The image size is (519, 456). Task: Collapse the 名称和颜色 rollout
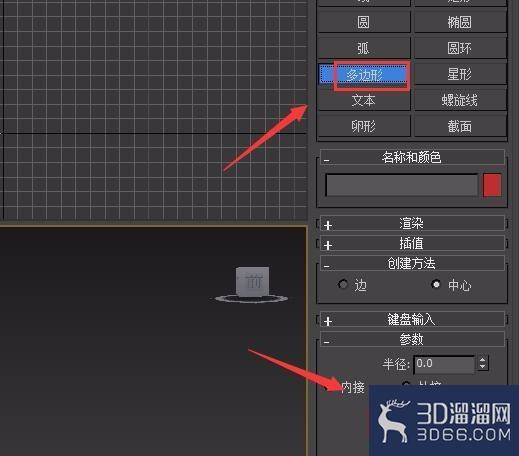pyautogui.click(x=412, y=157)
